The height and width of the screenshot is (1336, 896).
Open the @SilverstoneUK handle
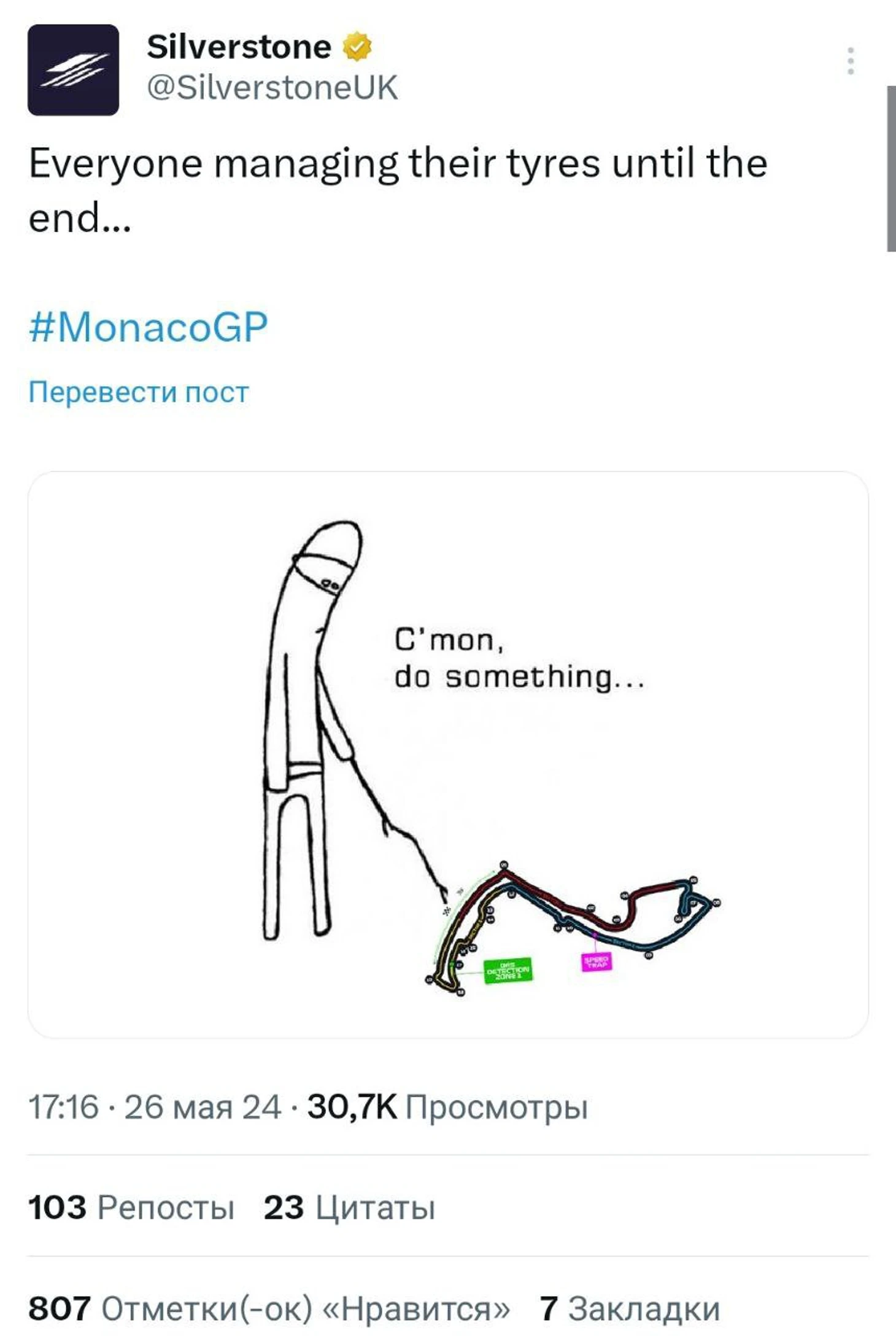point(272,88)
